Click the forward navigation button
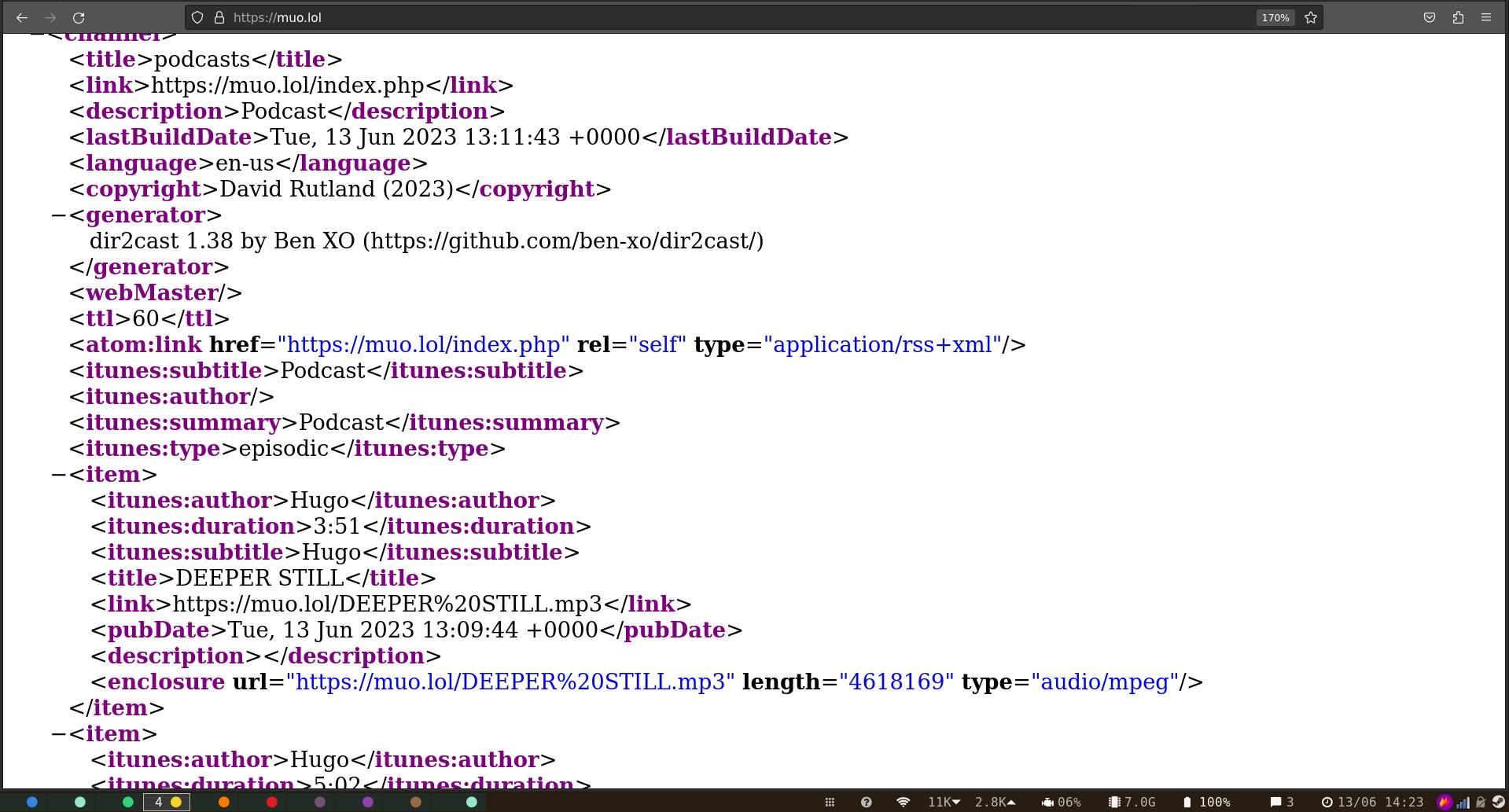 [x=50, y=17]
